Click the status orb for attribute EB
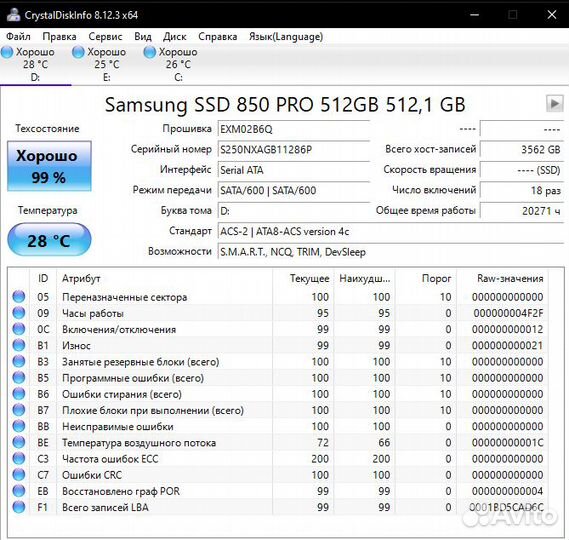The image size is (569, 540). pos(19,491)
